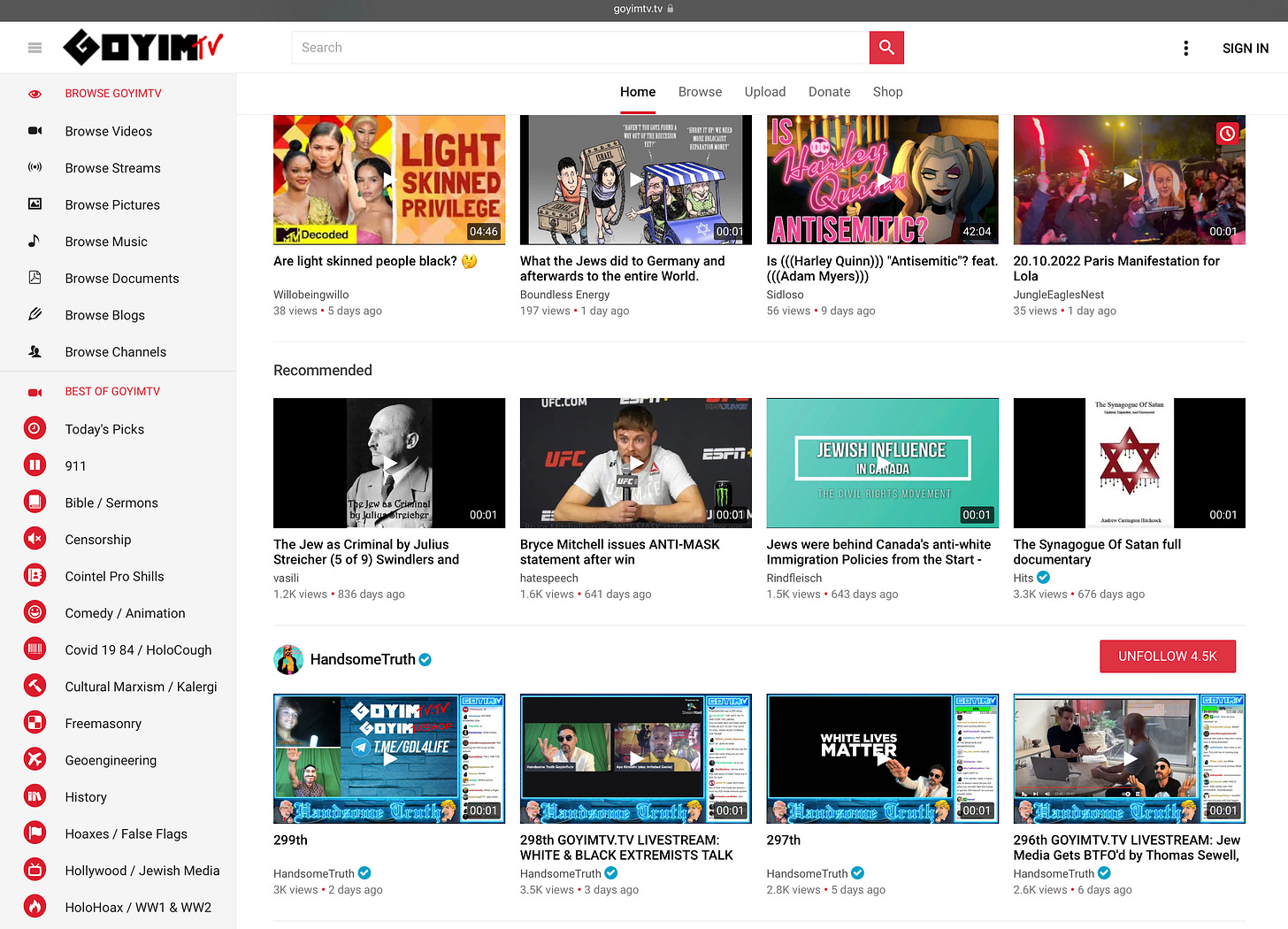Click the 911 category icon
Image resolution: width=1288 pixels, height=929 pixels.
(34, 465)
